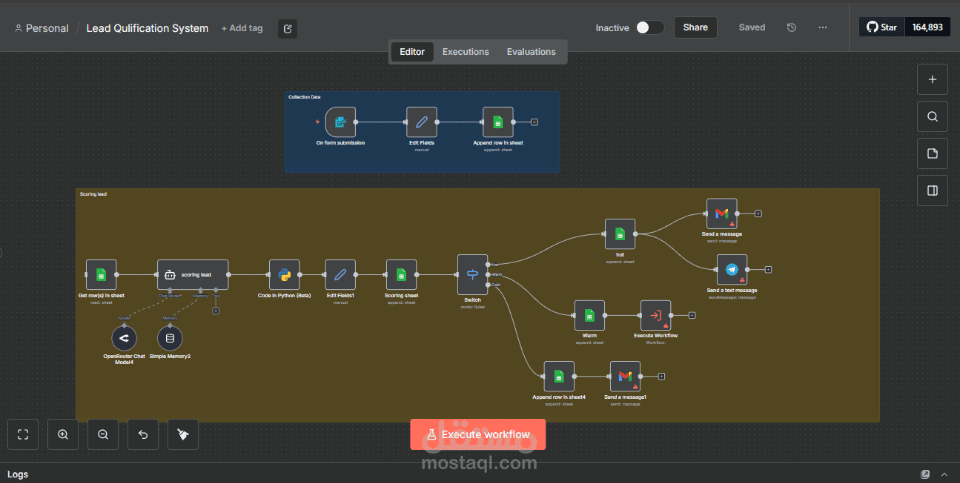Toggle the Inactive workflow switch
Screen dimensions: 960x483
tap(650, 28)
